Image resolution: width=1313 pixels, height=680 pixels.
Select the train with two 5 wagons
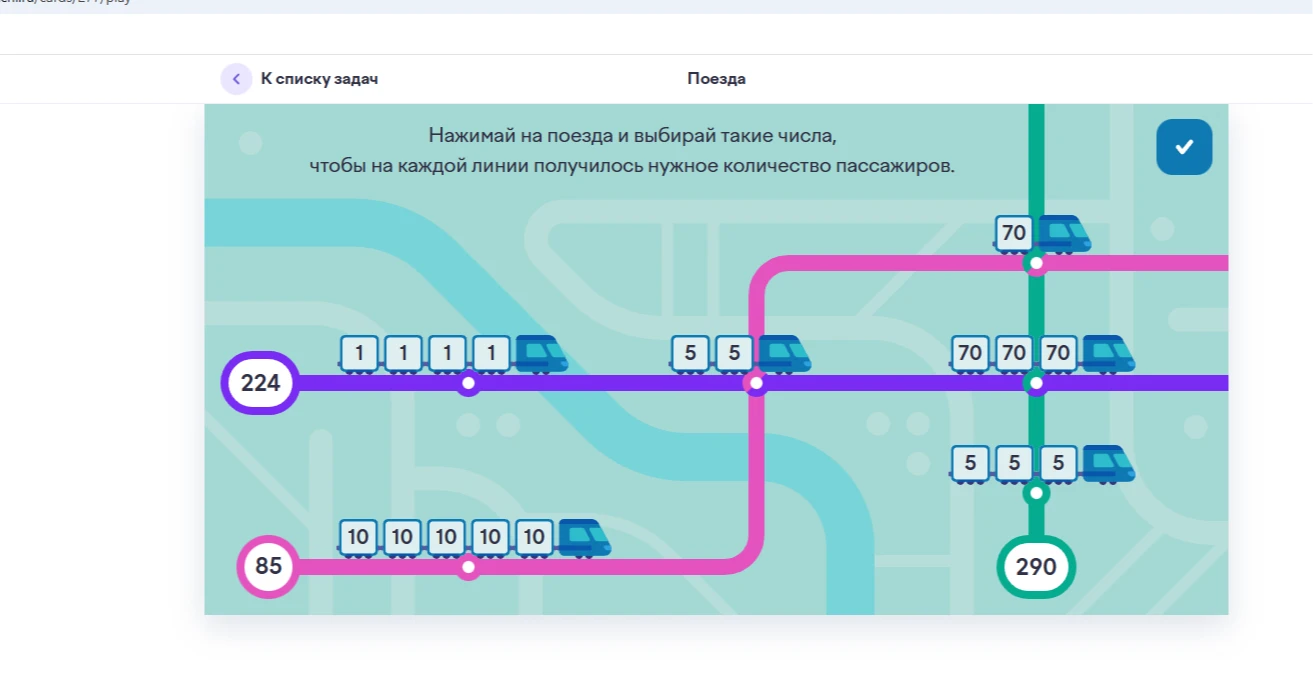[740, 354]
